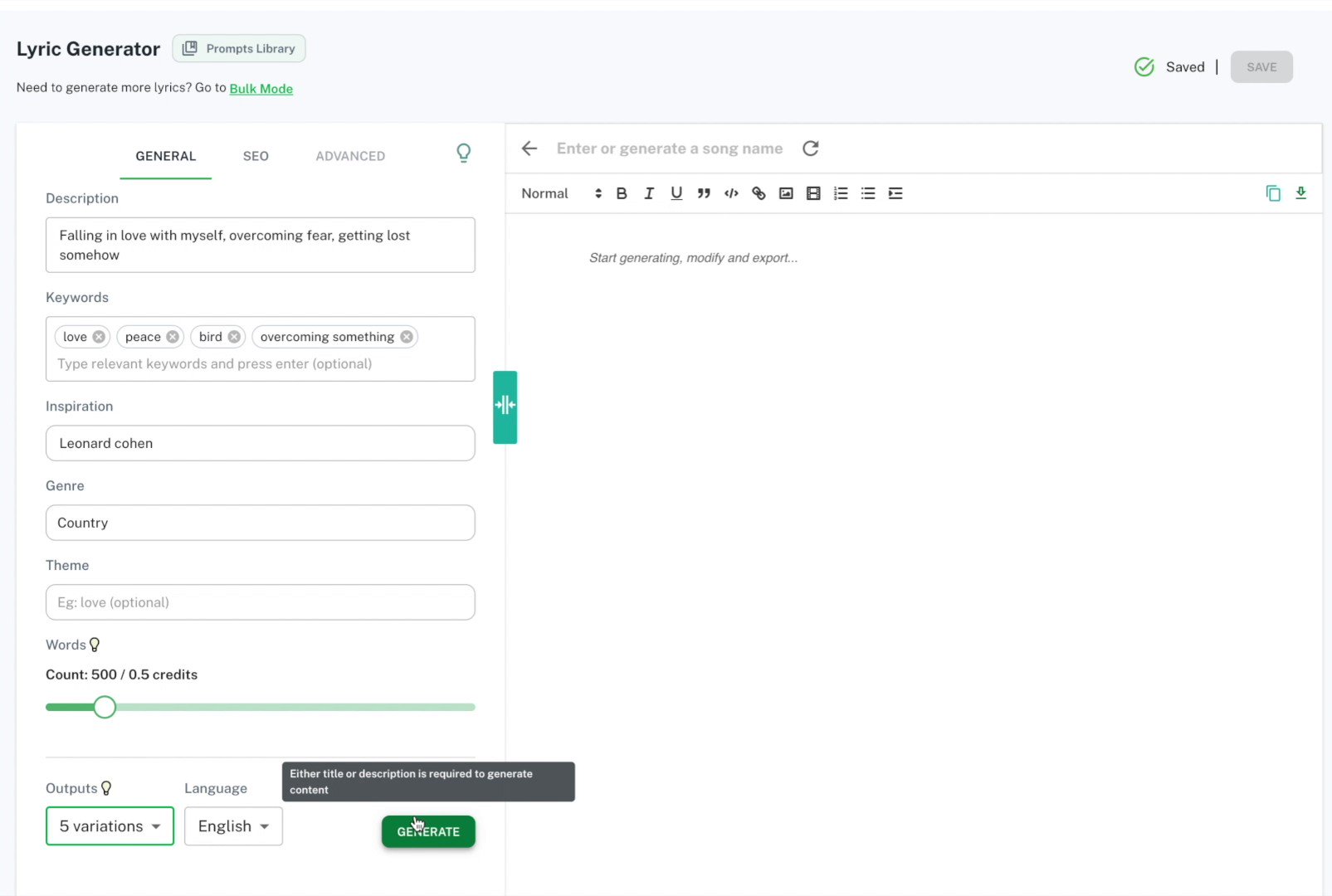Copy the editor content to clipboard

(x=1273, y=193)
